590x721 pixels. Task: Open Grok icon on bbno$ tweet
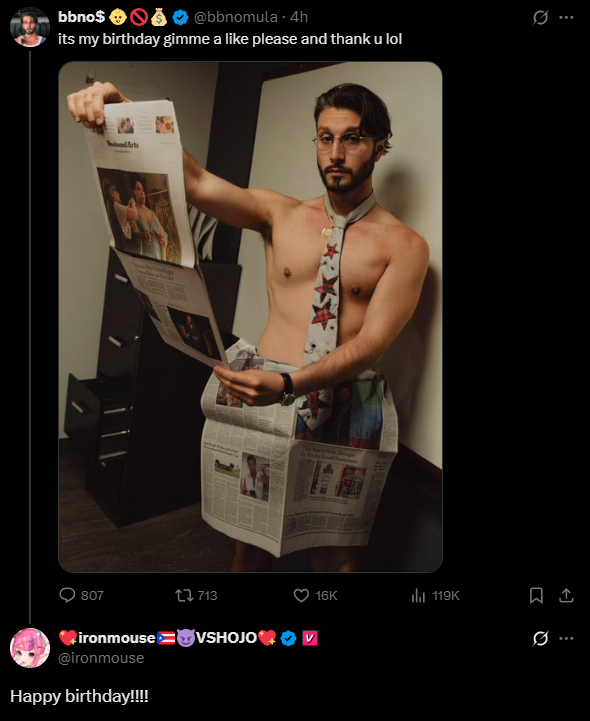[x=540, y=17]
